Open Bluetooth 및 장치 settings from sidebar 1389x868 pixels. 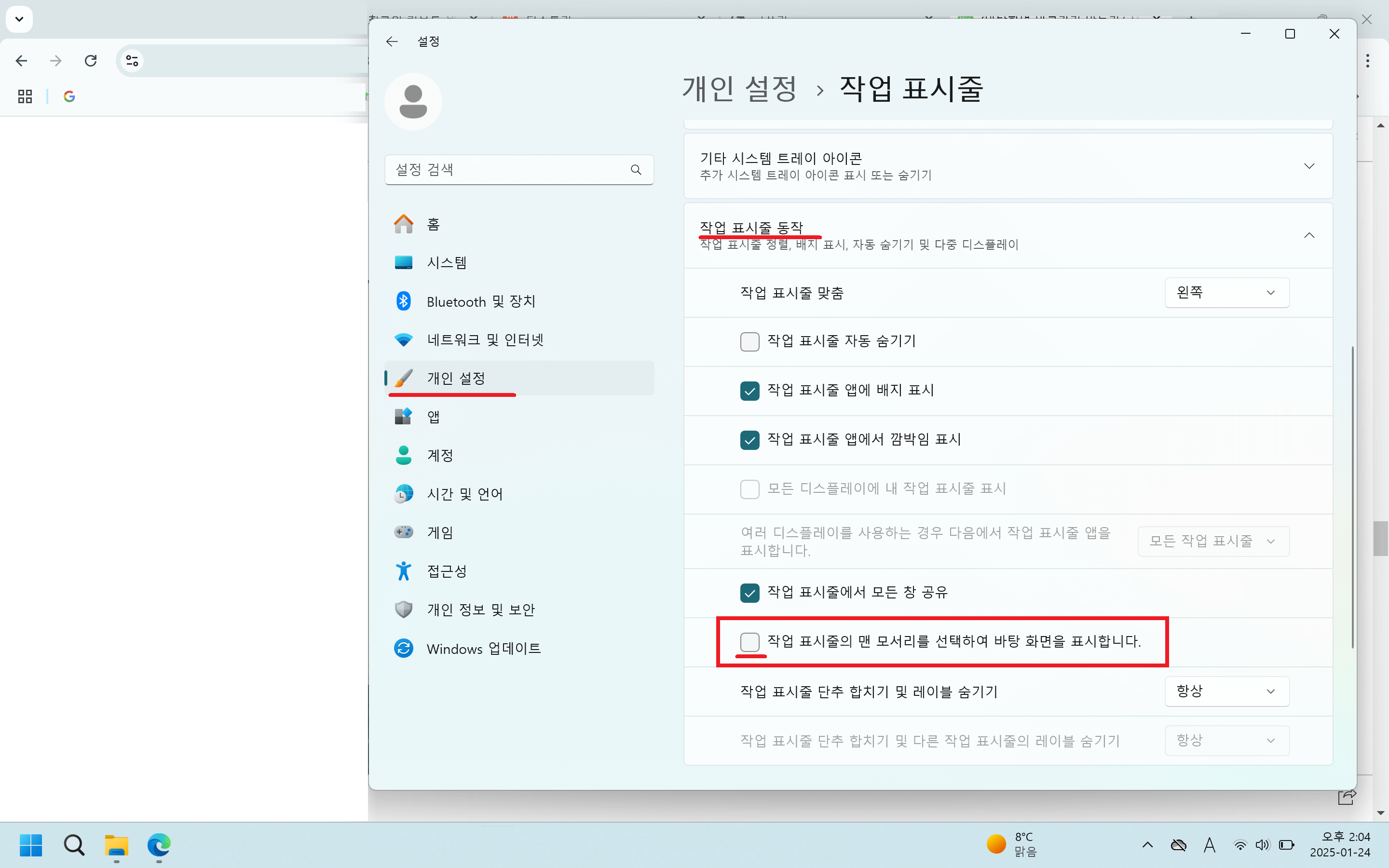pyautogui.click(x=481, y=301)
